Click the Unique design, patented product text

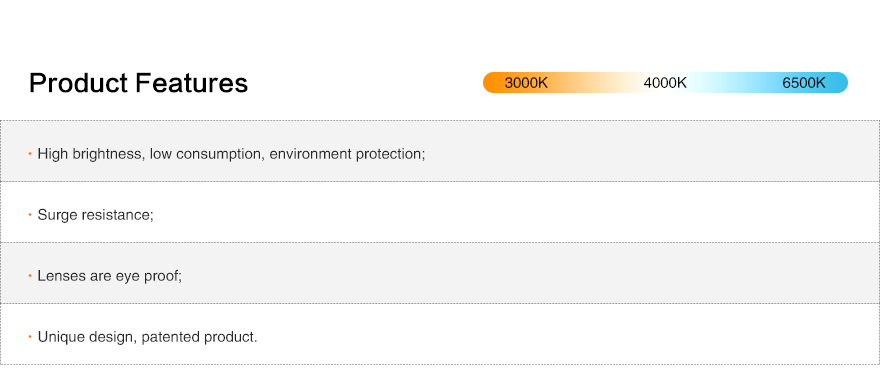[147, 337]
